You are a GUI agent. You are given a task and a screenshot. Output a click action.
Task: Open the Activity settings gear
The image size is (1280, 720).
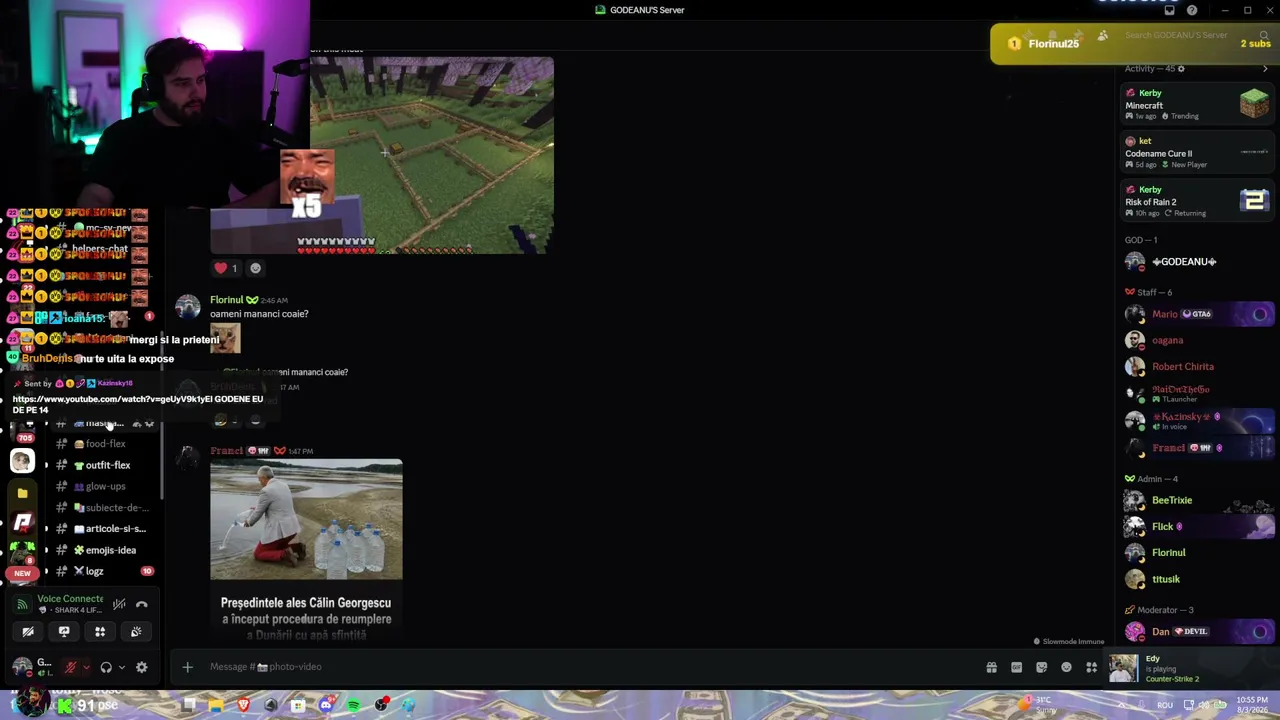pos(1181,69)
